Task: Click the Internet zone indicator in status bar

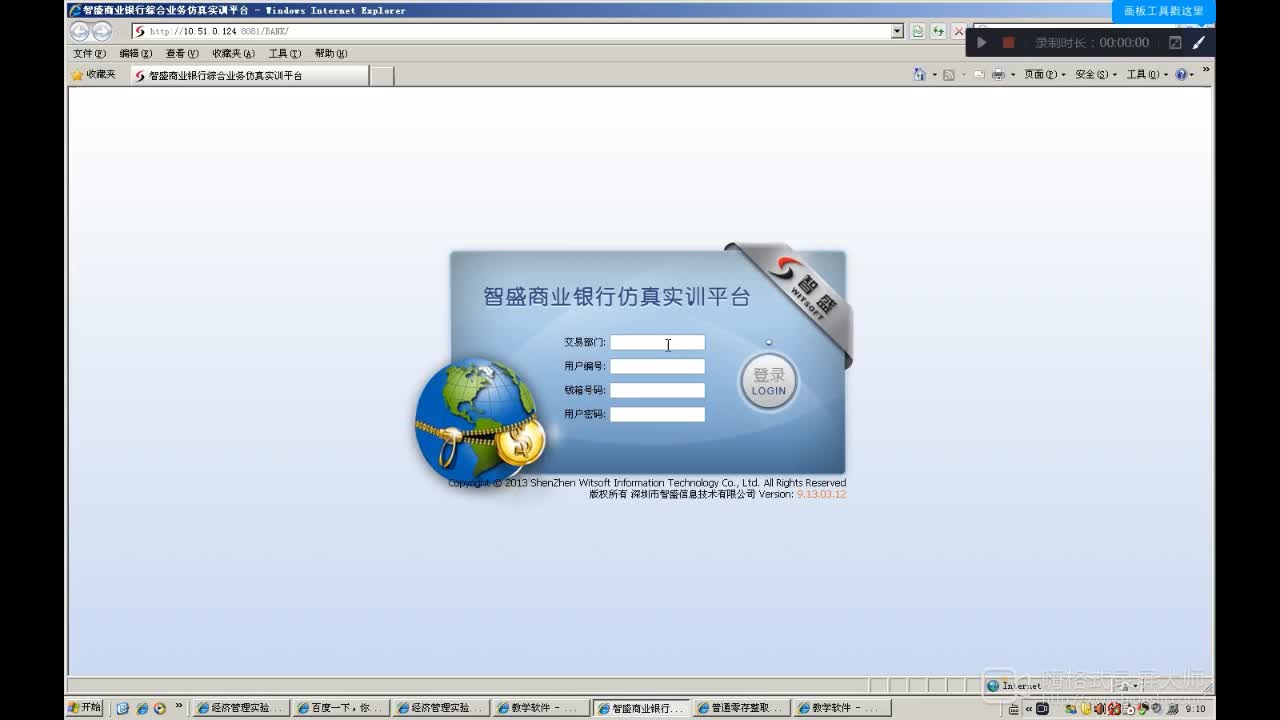Action: [x=1013, y=686]
